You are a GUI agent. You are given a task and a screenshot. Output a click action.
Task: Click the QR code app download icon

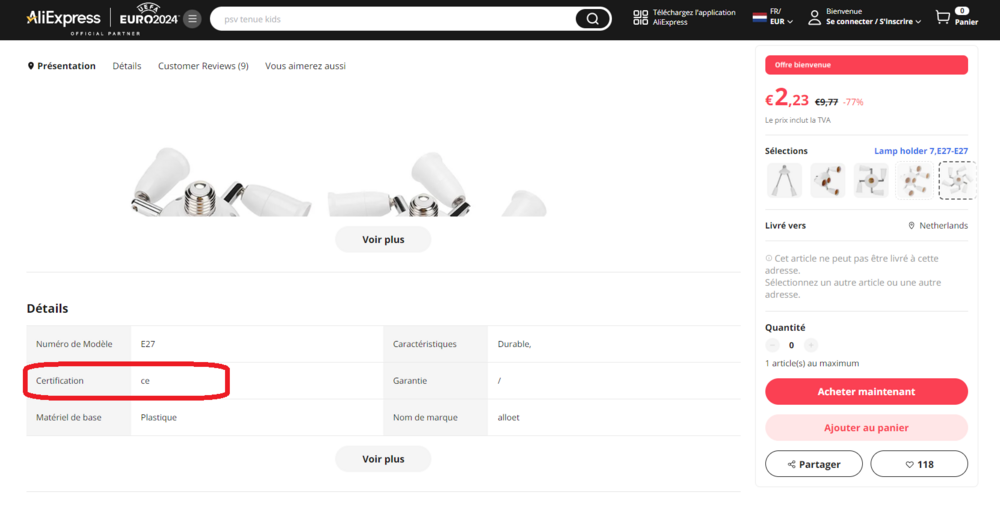coord(640,18)
